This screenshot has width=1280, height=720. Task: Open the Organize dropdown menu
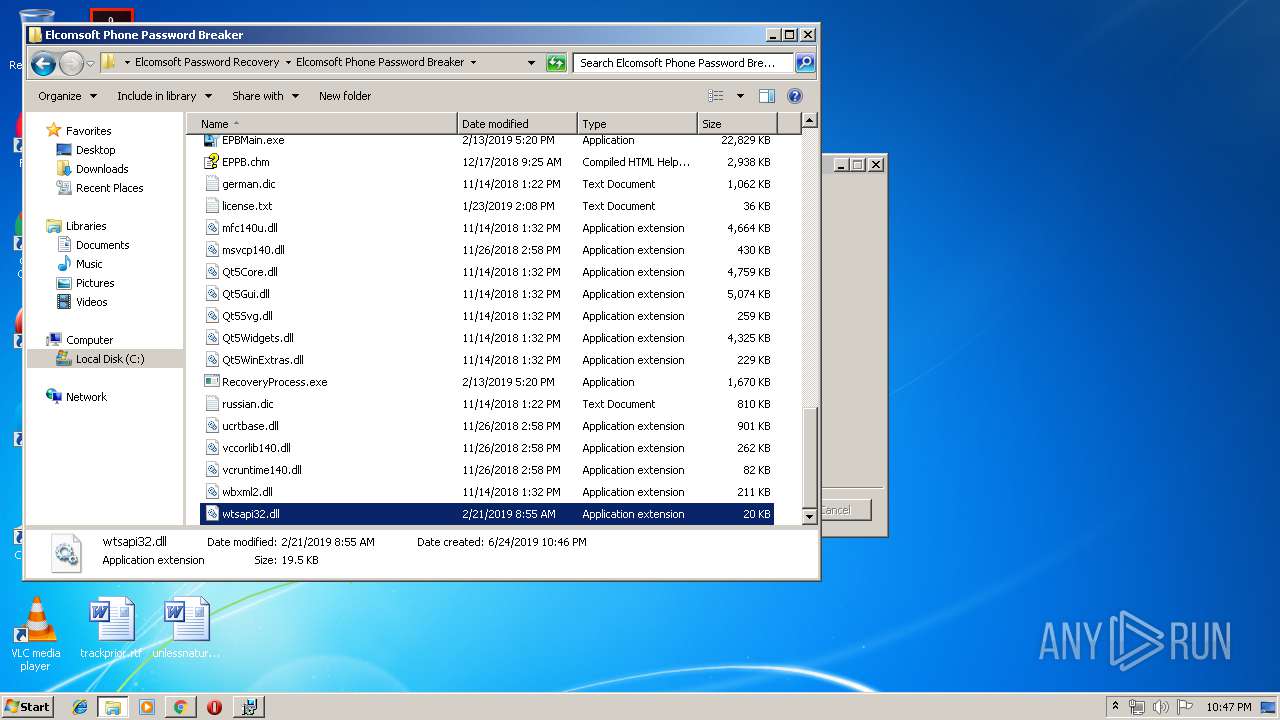tap(67, 96)
